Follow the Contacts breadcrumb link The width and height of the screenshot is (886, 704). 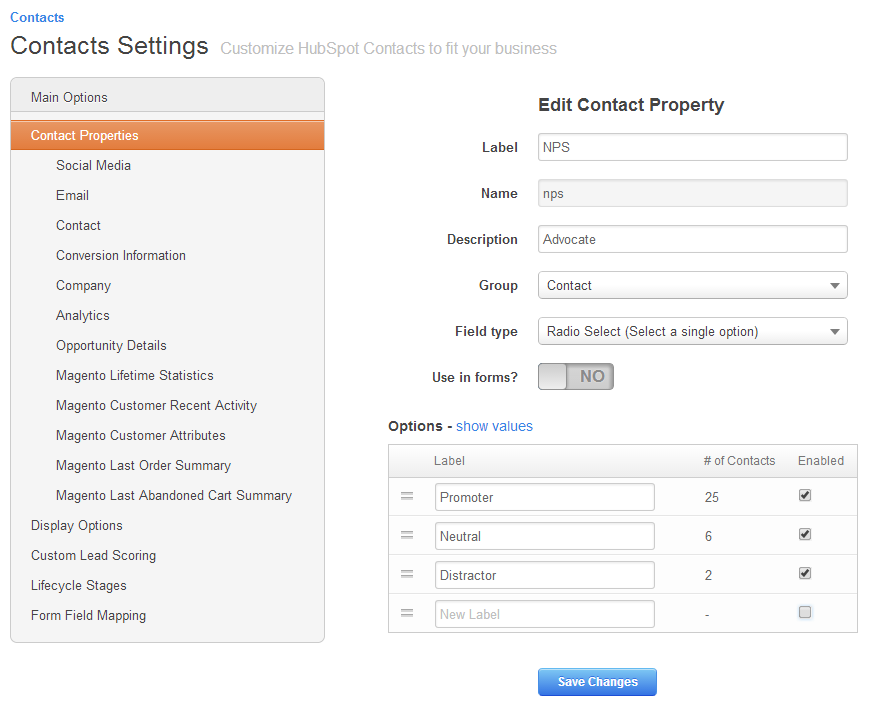37,18
